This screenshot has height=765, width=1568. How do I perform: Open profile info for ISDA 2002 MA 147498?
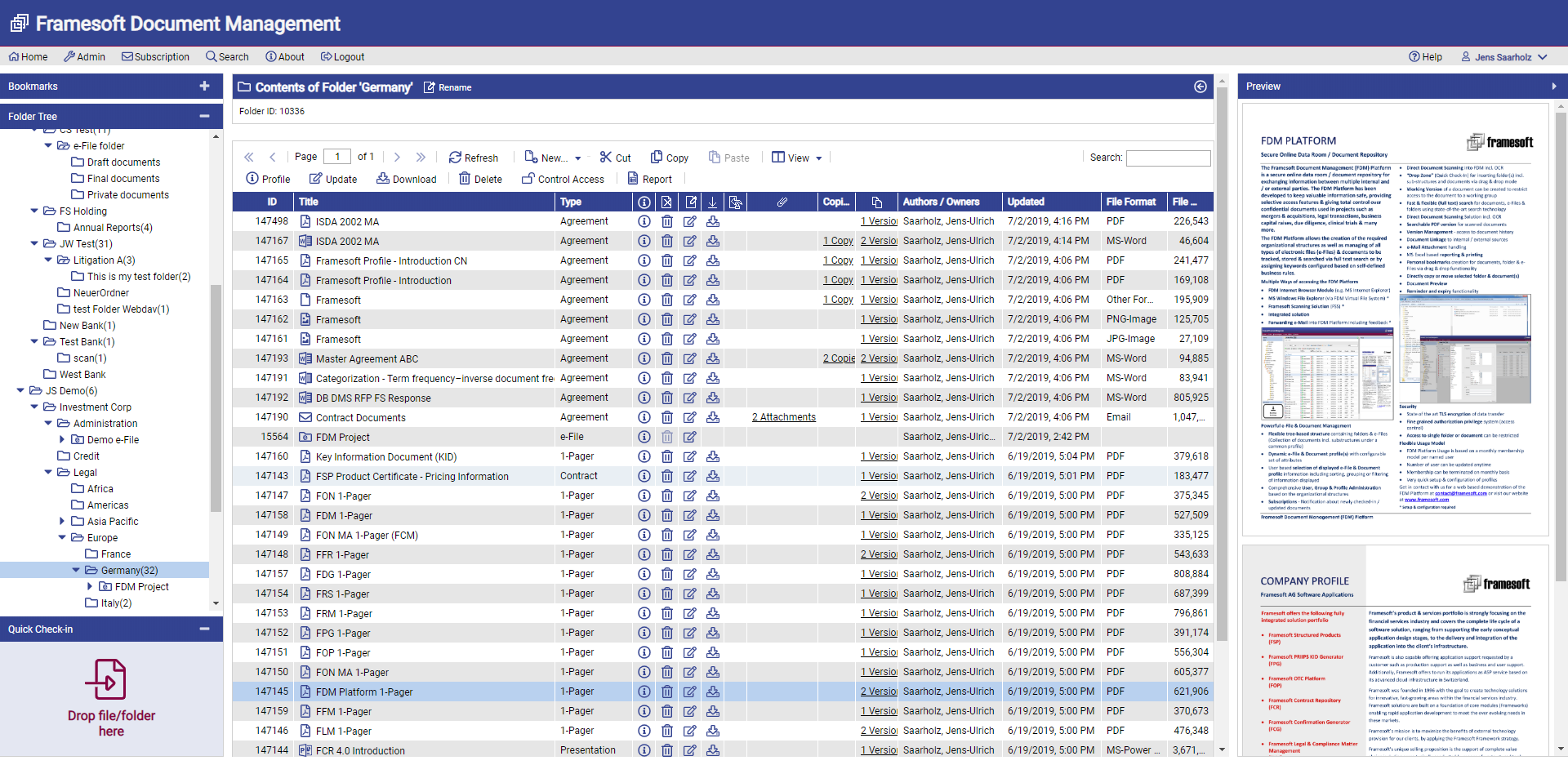point(644,221)
